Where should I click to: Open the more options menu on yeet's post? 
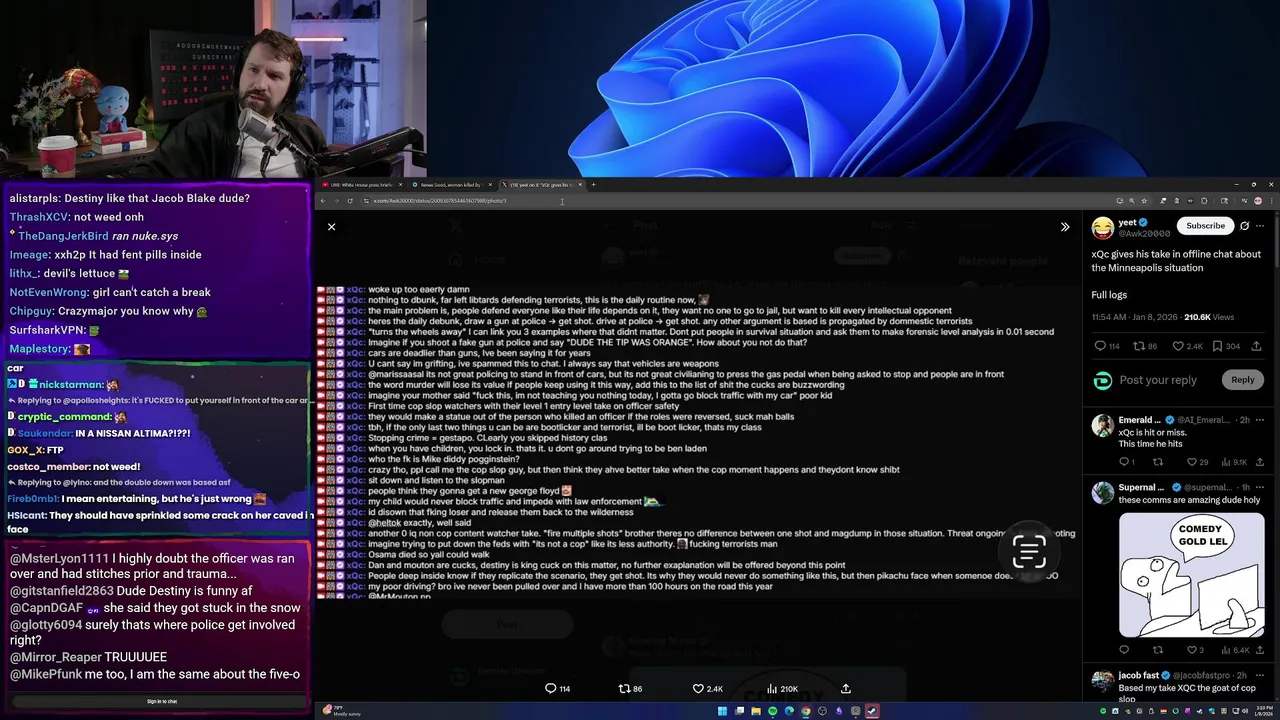point(1260,226)
